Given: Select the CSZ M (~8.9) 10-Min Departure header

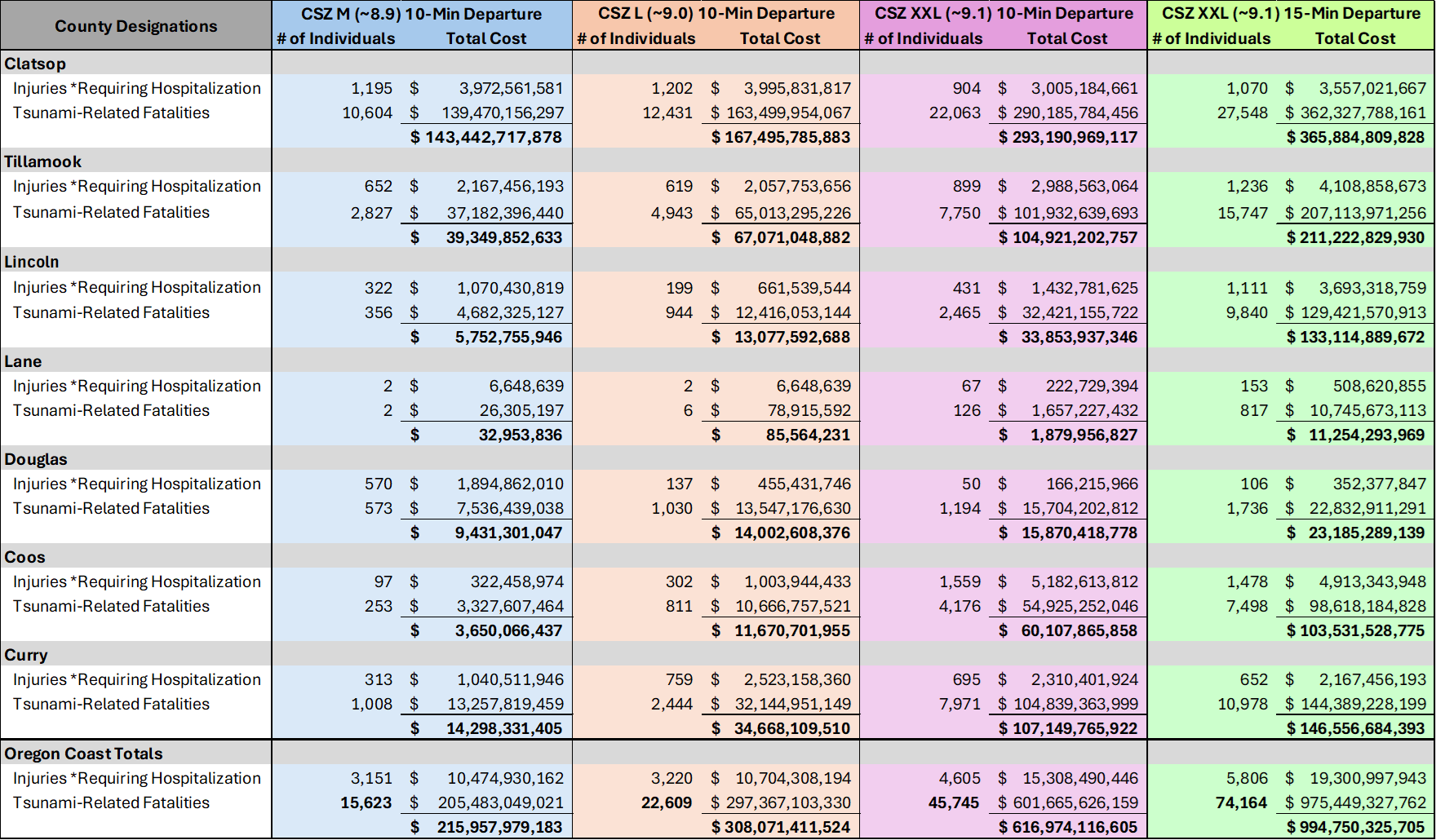Looking at the screenshot, I should [x=421, y=14].
